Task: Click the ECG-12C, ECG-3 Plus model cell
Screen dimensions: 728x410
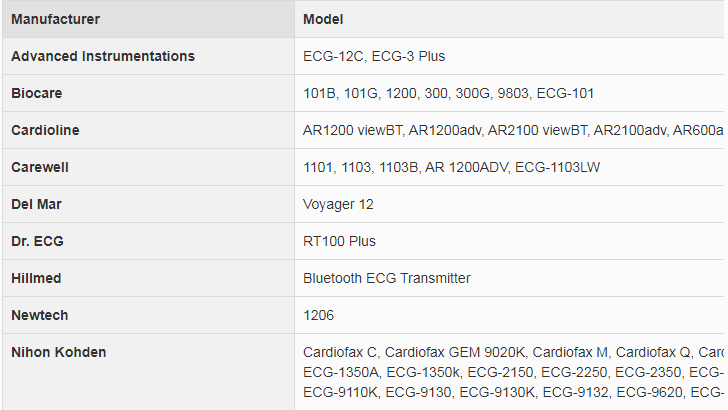Action: pyautogui.click(x=374, y=56)
